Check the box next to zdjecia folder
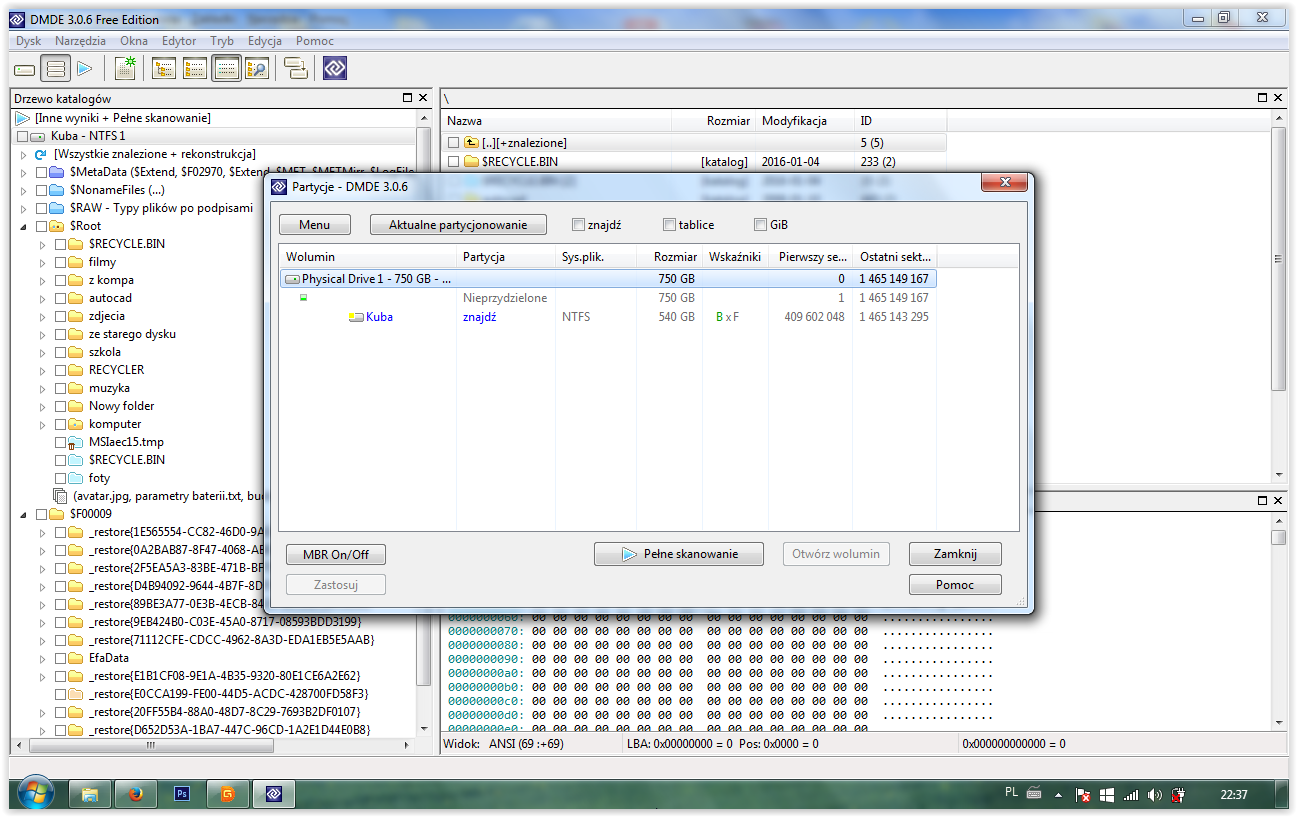The height and width of the screenshot is (817, 1297). coord(60,316)
